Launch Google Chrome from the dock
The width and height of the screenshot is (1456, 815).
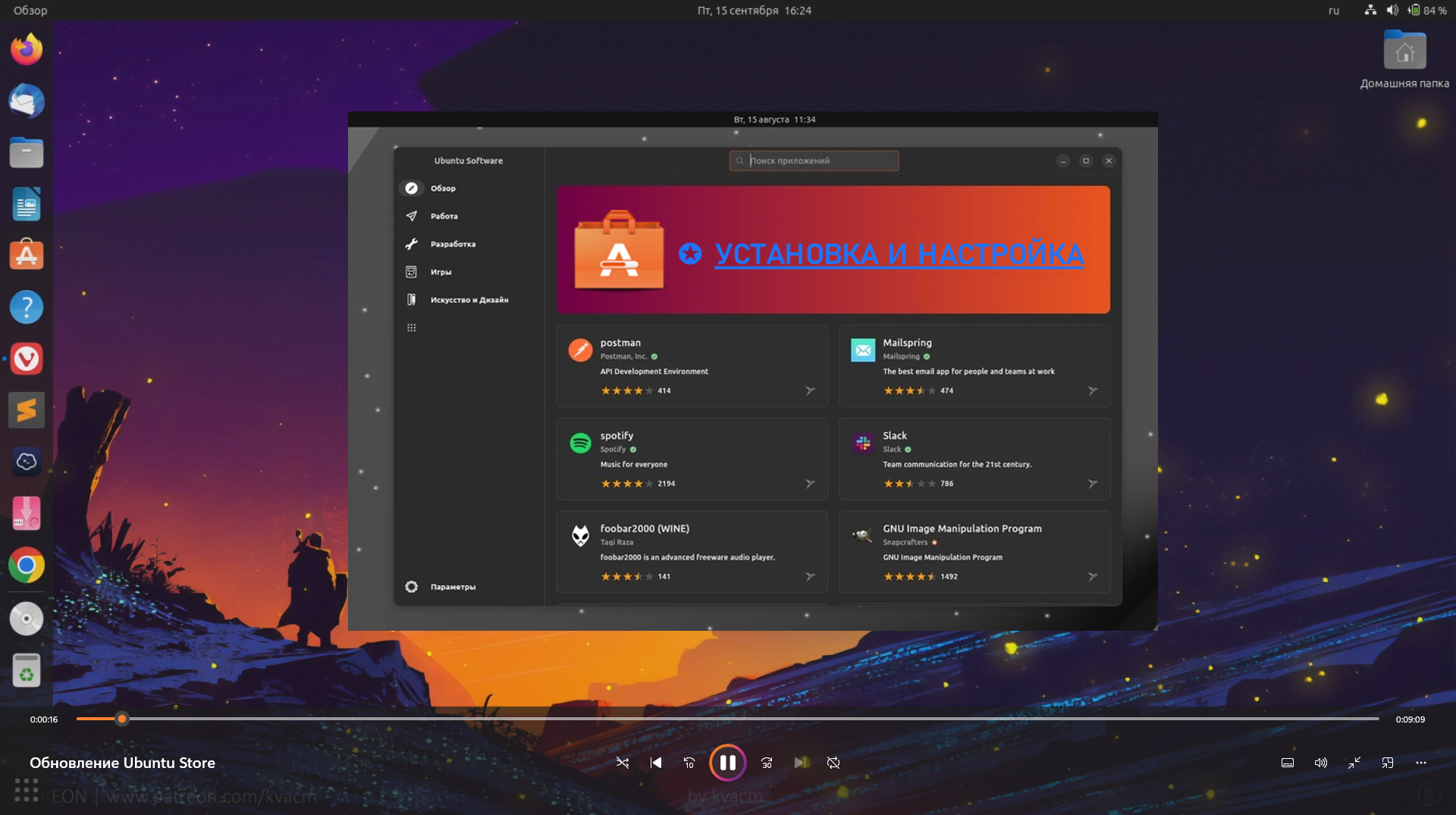[x=27, y=565]
